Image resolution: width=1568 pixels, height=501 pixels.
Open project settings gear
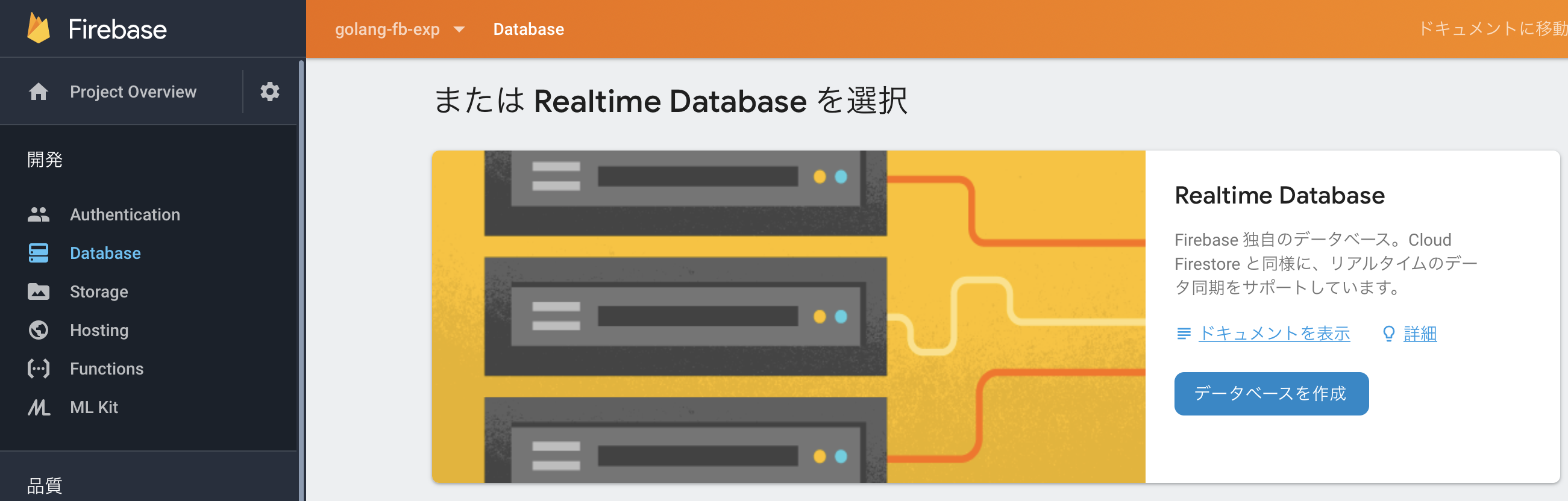(x=269, y=92)
